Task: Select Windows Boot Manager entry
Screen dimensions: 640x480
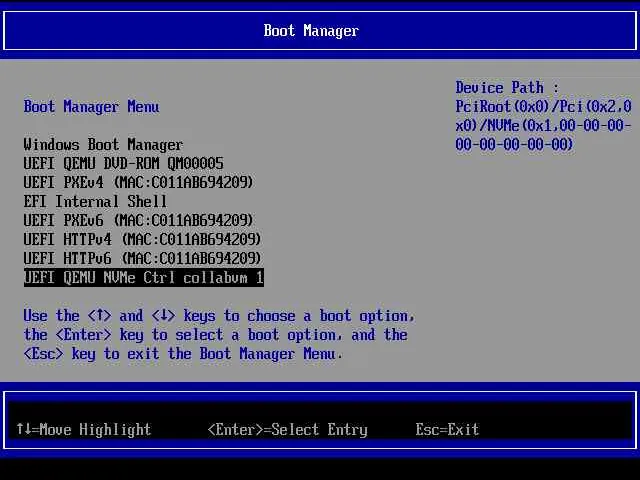Action: 103,144
